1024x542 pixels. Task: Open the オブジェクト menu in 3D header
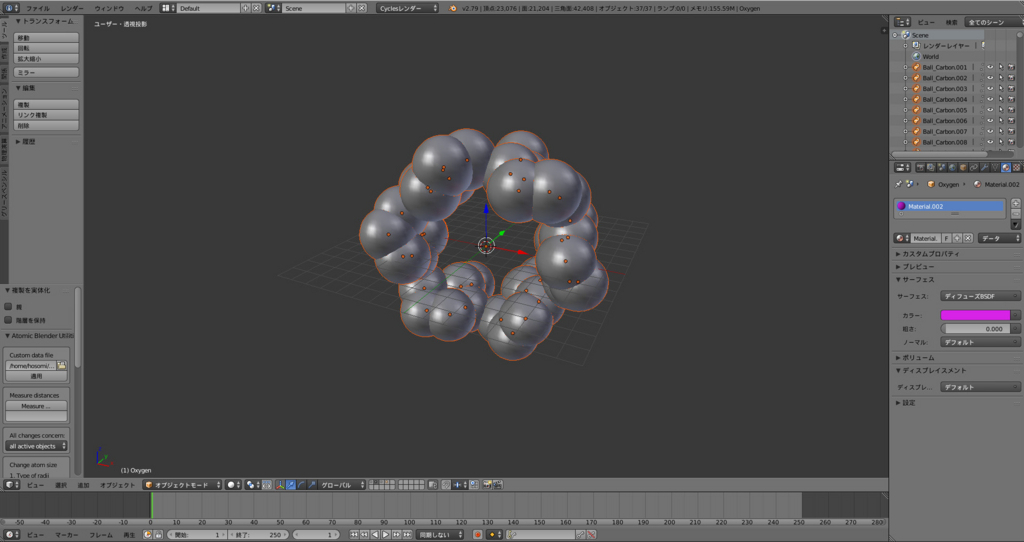pos(118,485)
